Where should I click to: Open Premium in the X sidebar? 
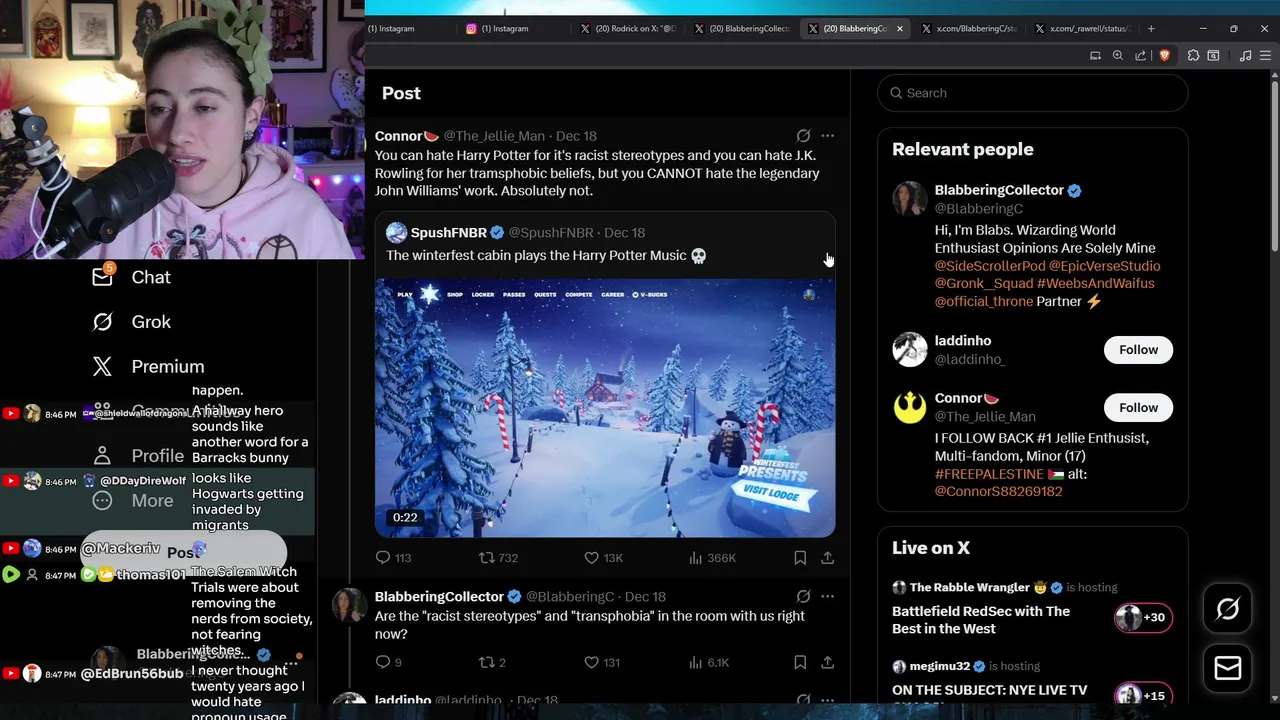pos(147,366)
